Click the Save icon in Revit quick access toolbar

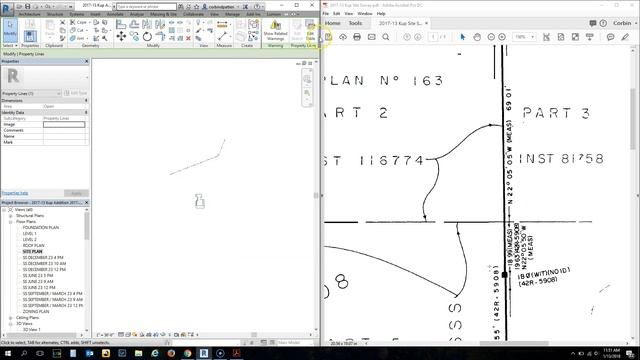[x=27, y=7]
